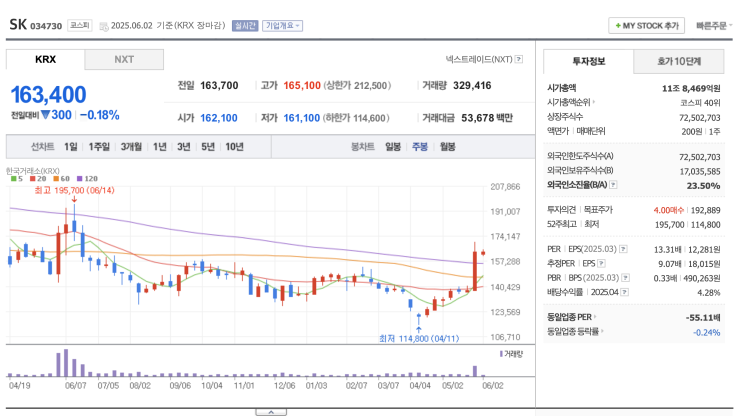Screen dimensions: 743x416
Task: Show the 3개월 line chart
Action: (x=131, y=147)
